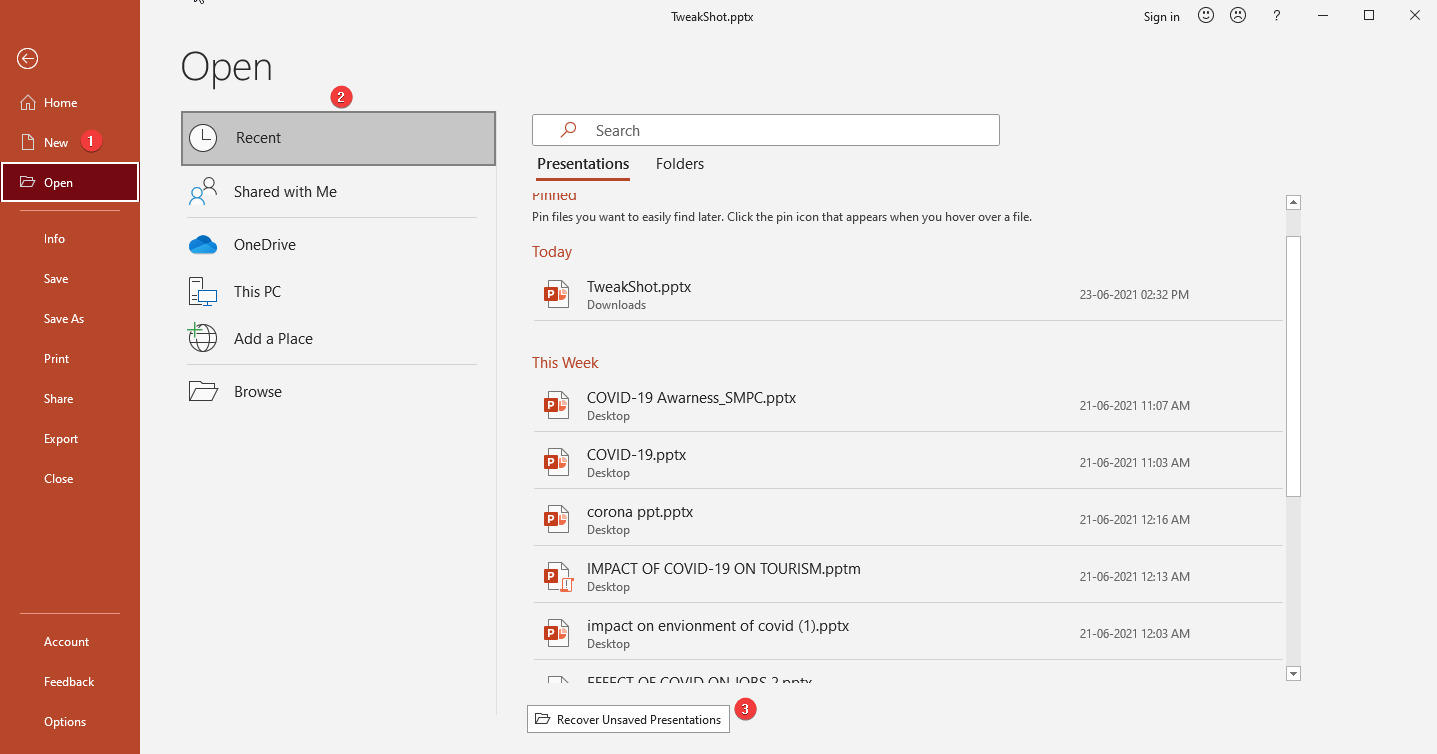This screenshot has width=1437, height=754.
Task: Switch to the Presentations tab
Action: 583,164
